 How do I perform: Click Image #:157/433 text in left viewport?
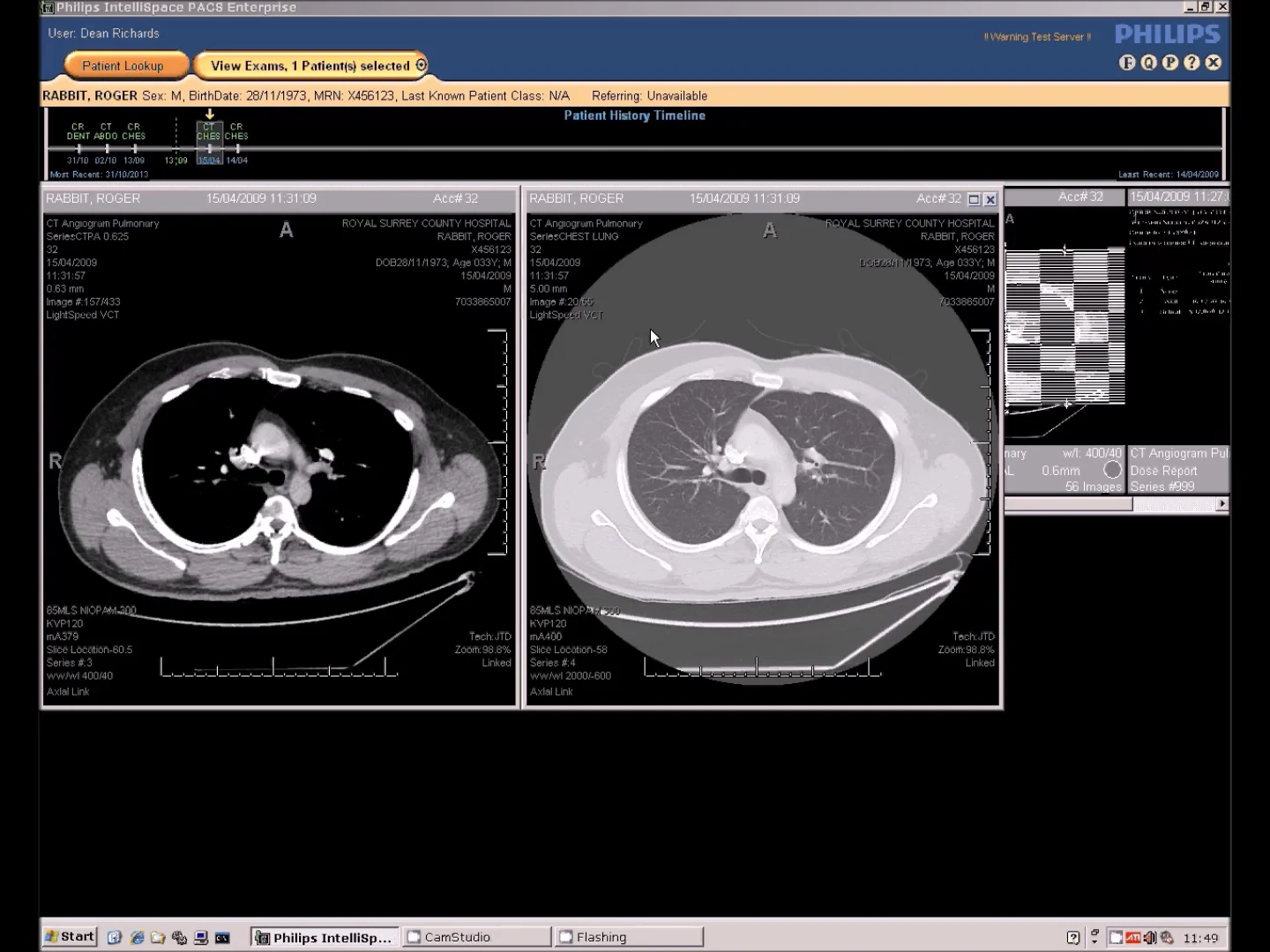[x=83, y=301]
